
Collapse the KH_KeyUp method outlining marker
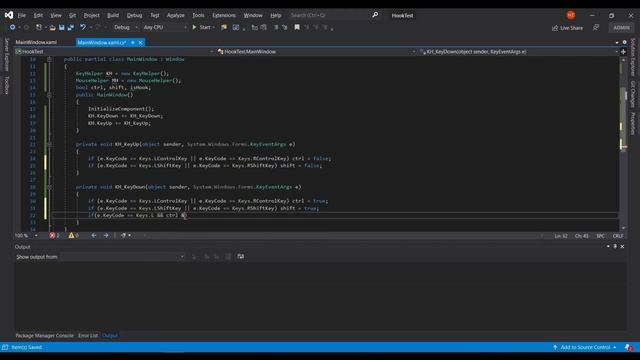pos(49,144)
